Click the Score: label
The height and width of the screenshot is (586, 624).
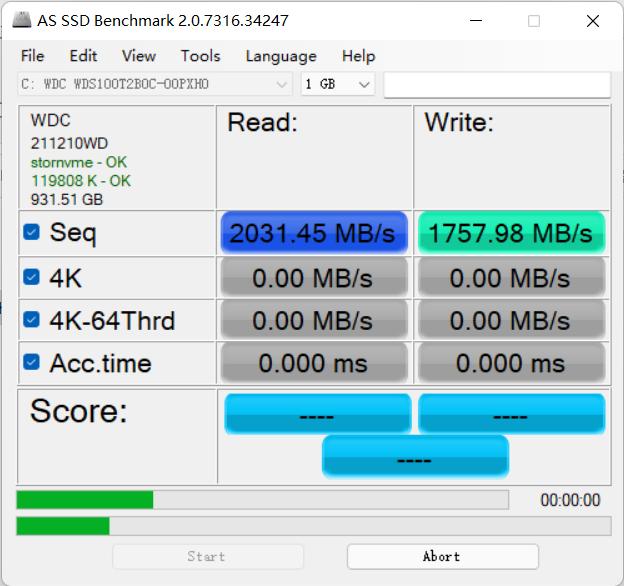click(79, 411)
